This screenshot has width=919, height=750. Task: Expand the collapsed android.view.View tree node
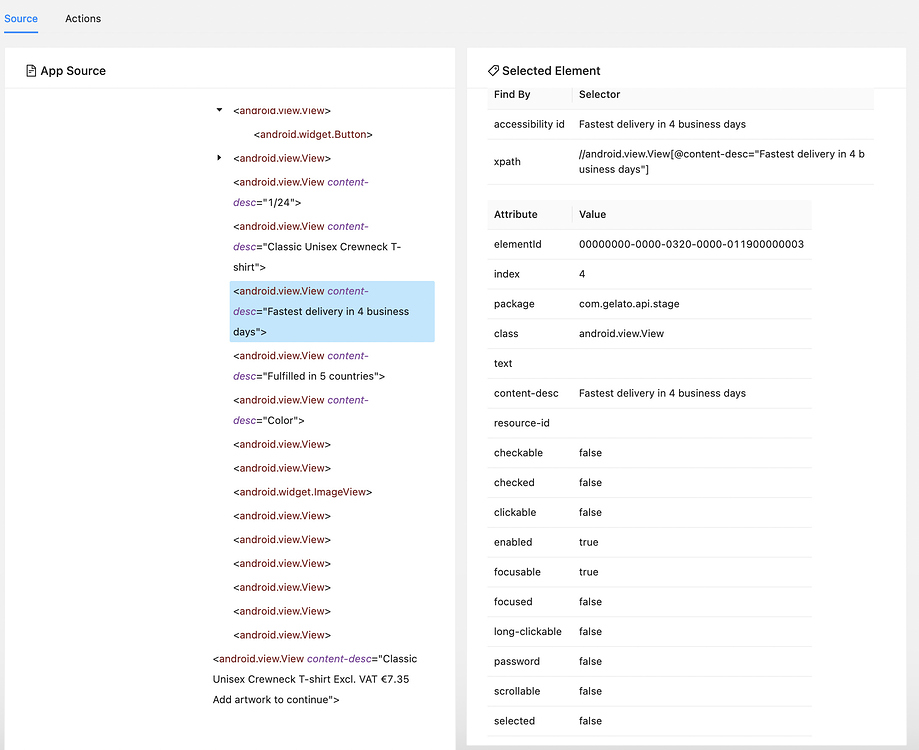(218, 158)
